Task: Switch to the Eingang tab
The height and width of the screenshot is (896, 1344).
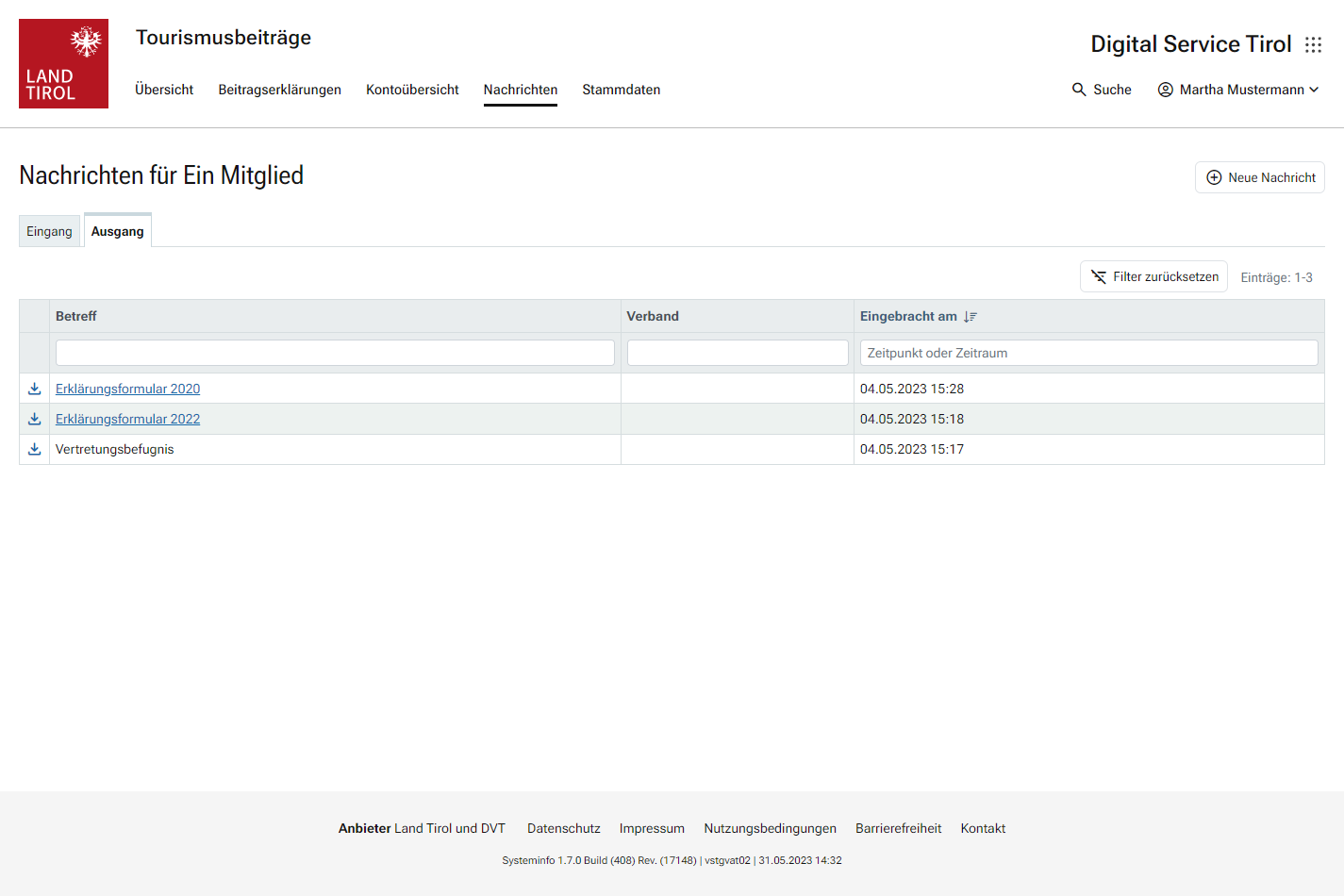Action: pyautogui.click(x=49, y=232)
